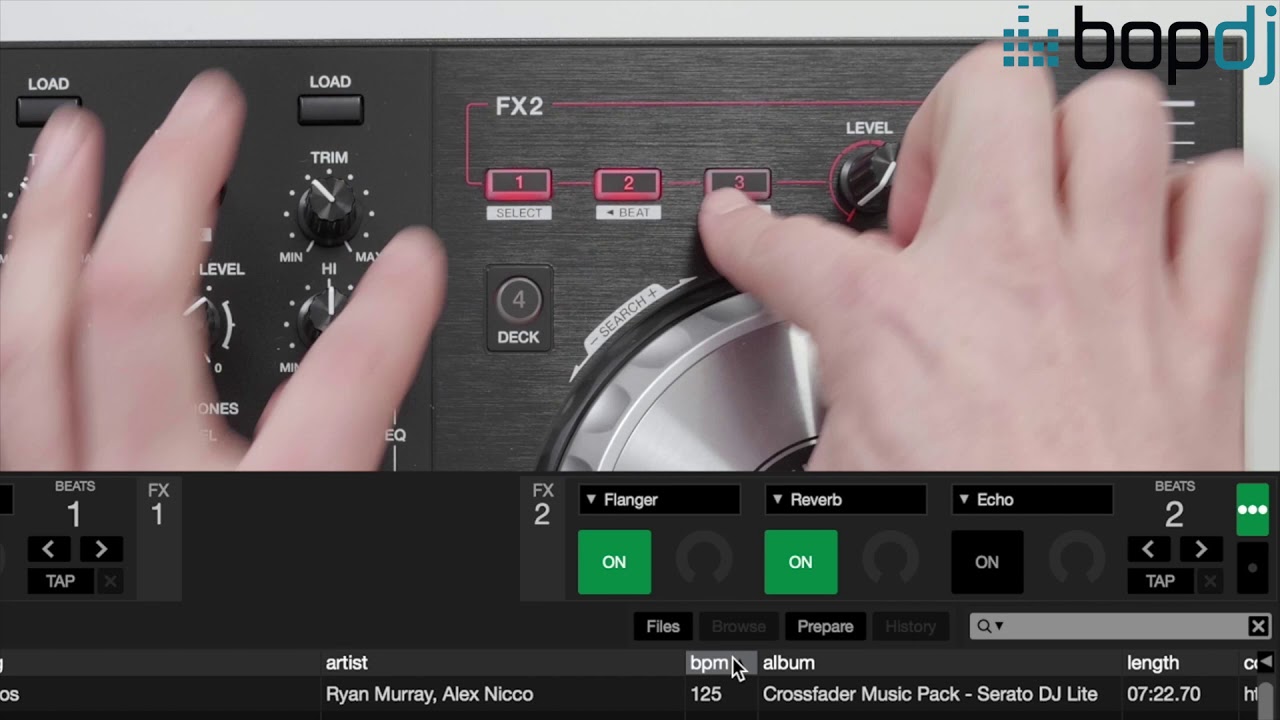Screen dimensions: 1280x720
Task: Click the Echo depth knob
Action: (x=1076, y=561)
